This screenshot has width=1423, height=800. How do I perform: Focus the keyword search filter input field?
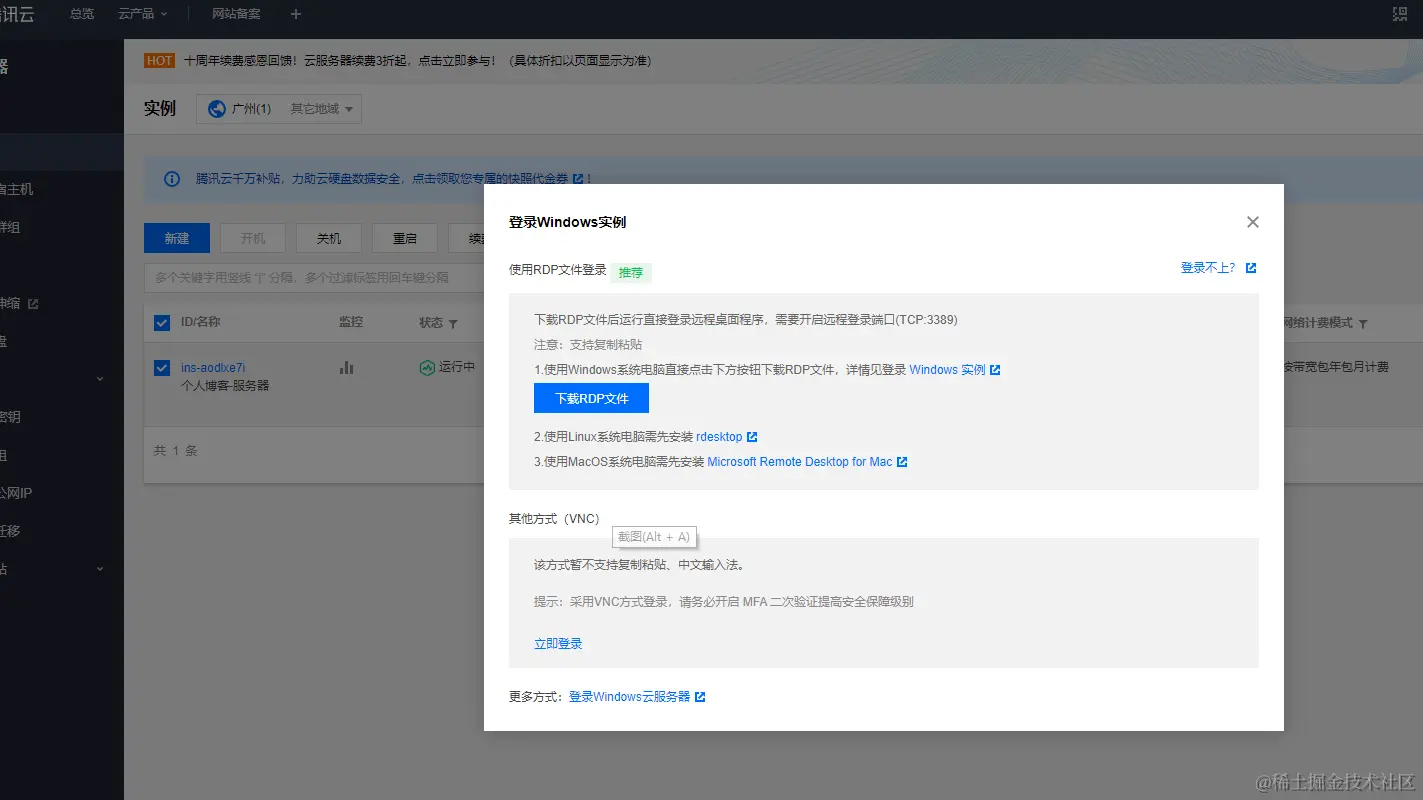(x=314, y=277)
